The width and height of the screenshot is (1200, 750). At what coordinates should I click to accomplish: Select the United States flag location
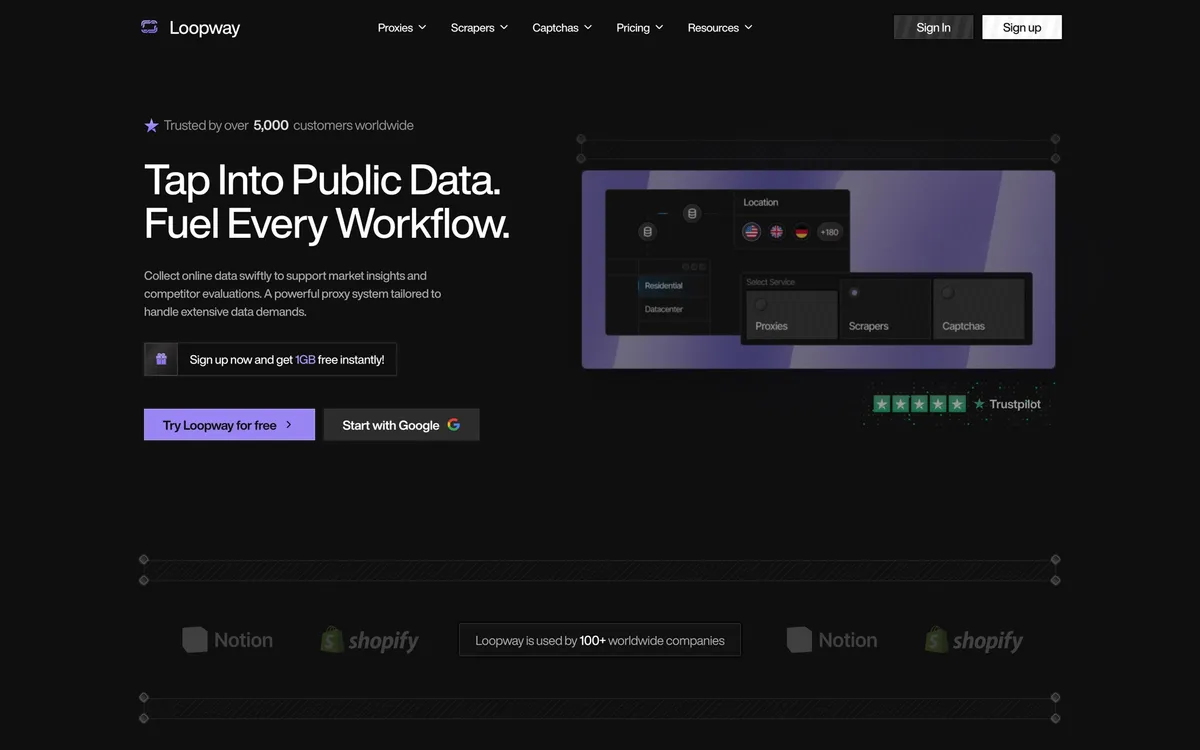[x=752, y=232]
